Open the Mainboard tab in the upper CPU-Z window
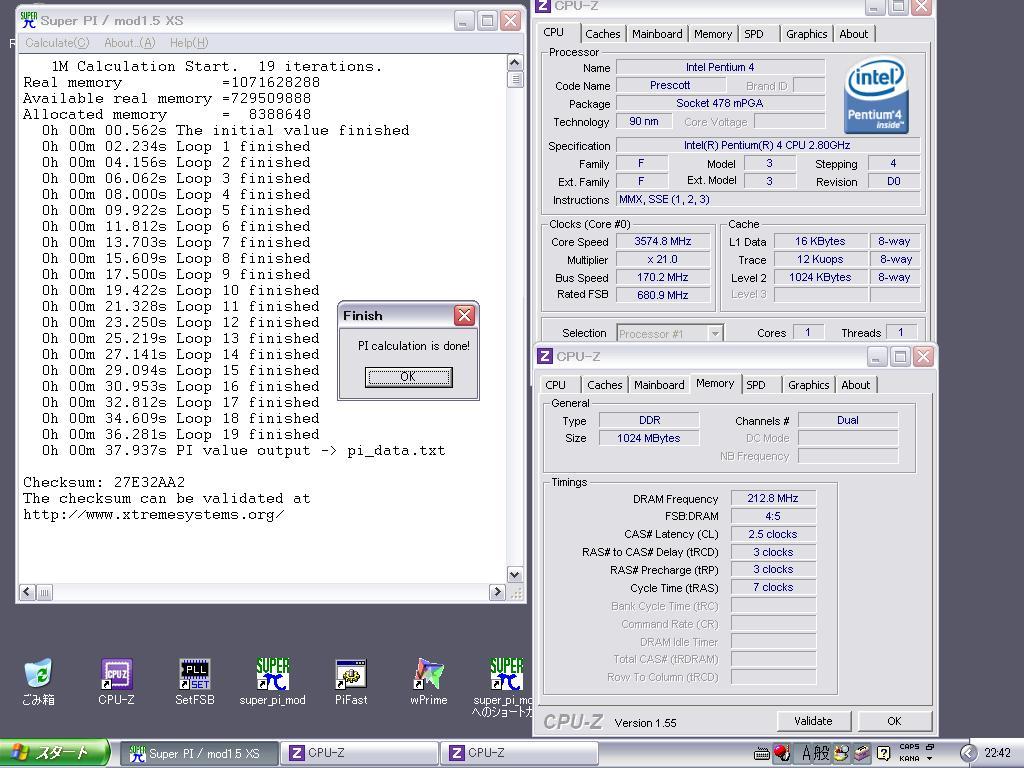1024x768 pixels. pyautogui.click(x=657, y=34)
